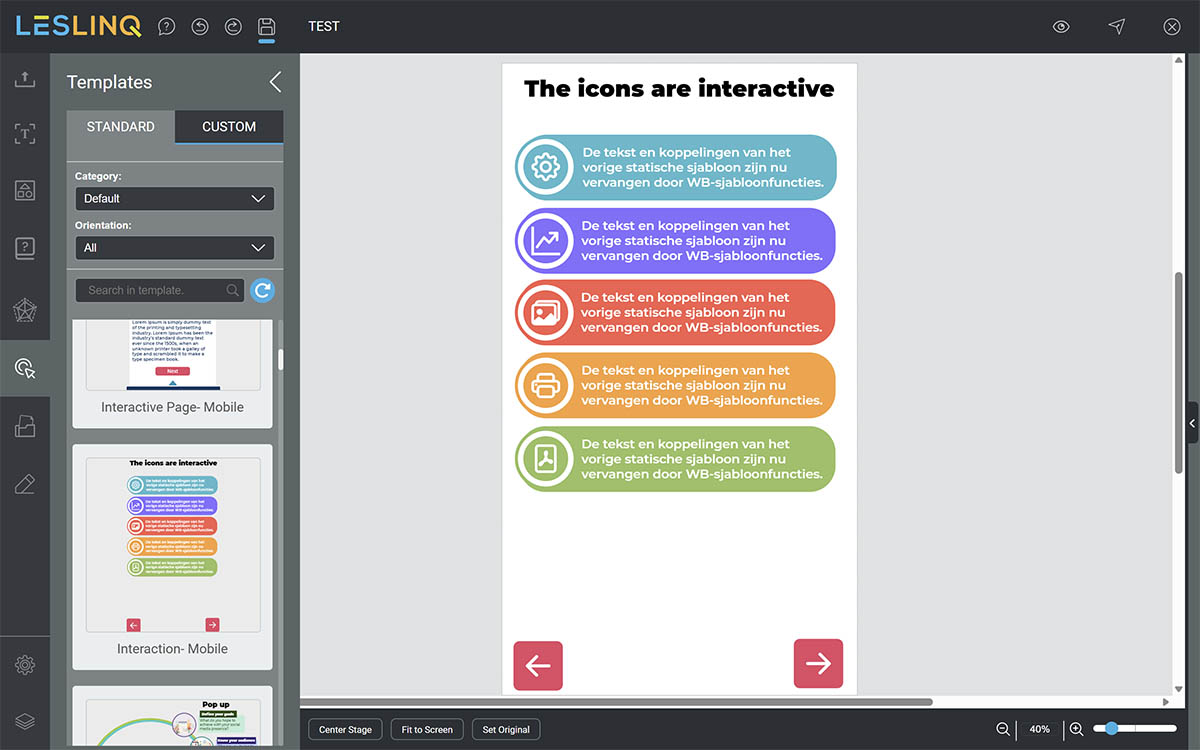
Task: Open the layers stack icon
Action: pos(25,721)
